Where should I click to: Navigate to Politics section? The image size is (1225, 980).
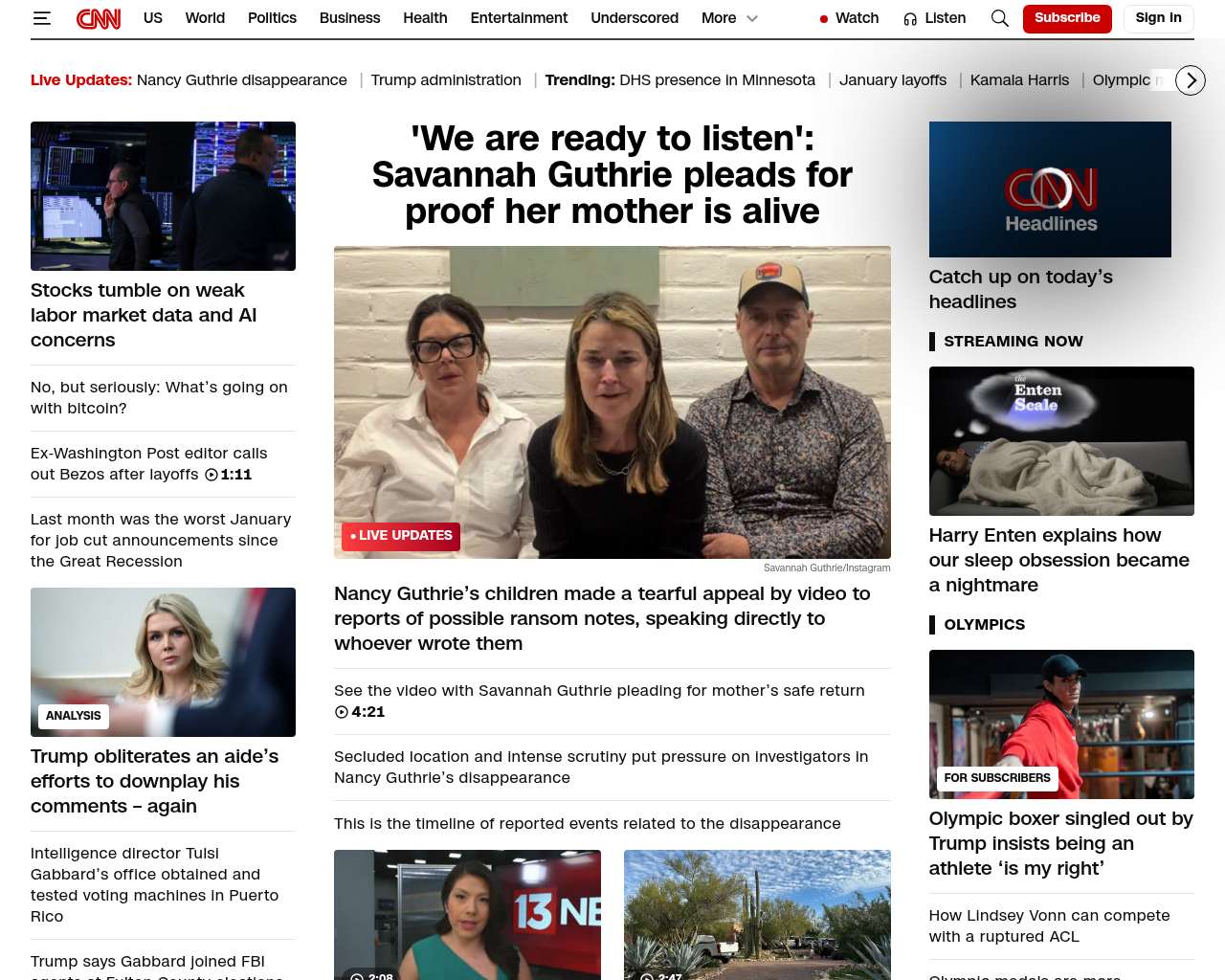pyautogui.click(x=272, y=18)
